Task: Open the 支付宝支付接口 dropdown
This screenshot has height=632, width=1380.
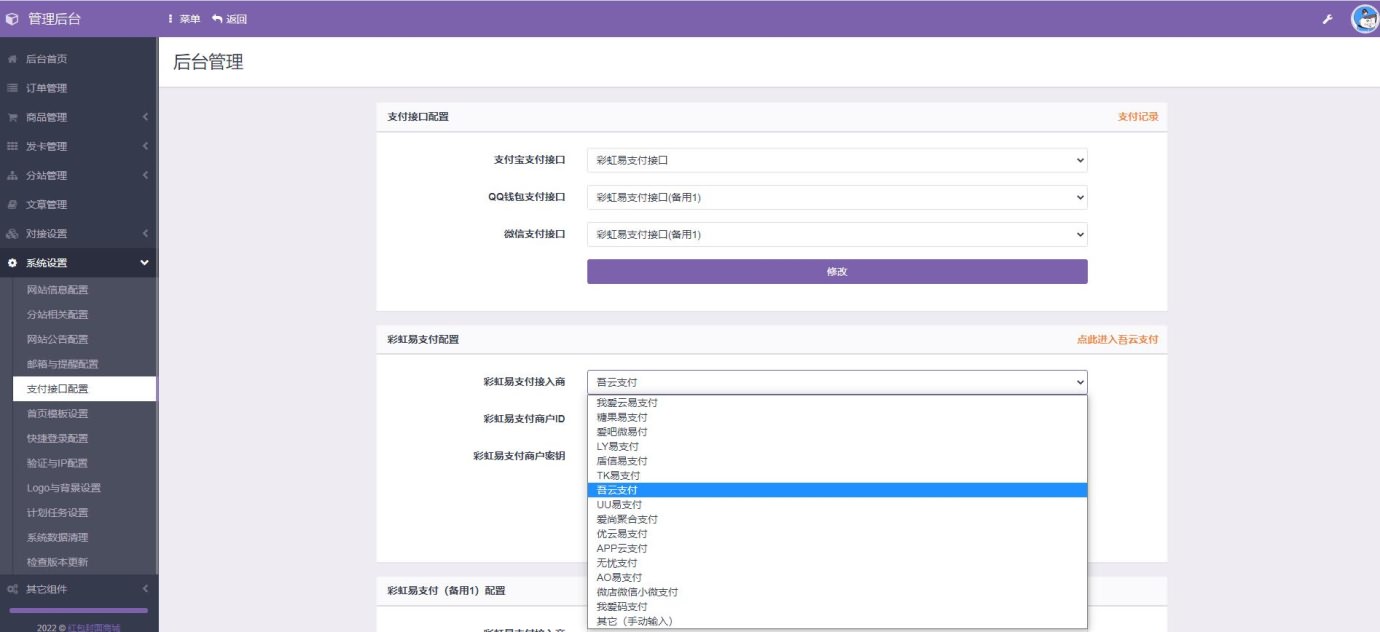Action: click(837, 160)
